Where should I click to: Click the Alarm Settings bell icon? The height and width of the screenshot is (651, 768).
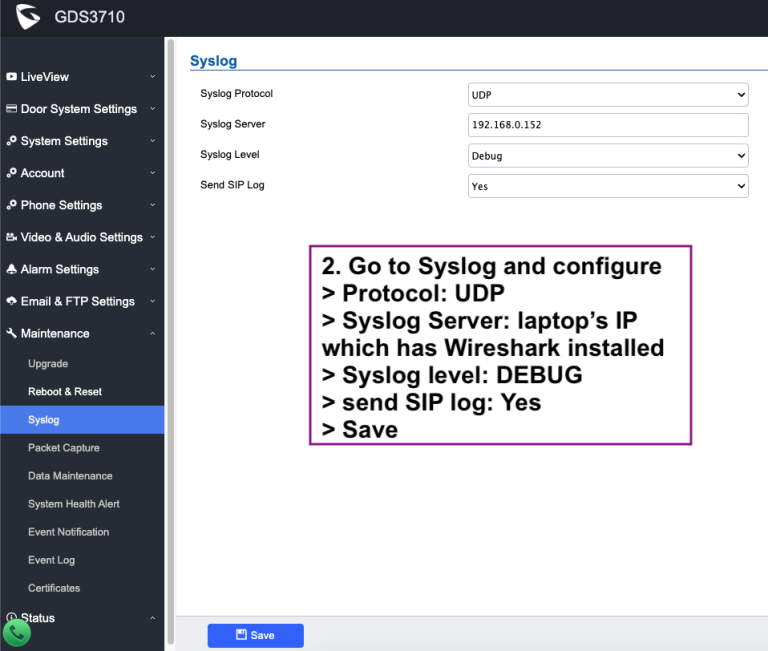point(11,269)
